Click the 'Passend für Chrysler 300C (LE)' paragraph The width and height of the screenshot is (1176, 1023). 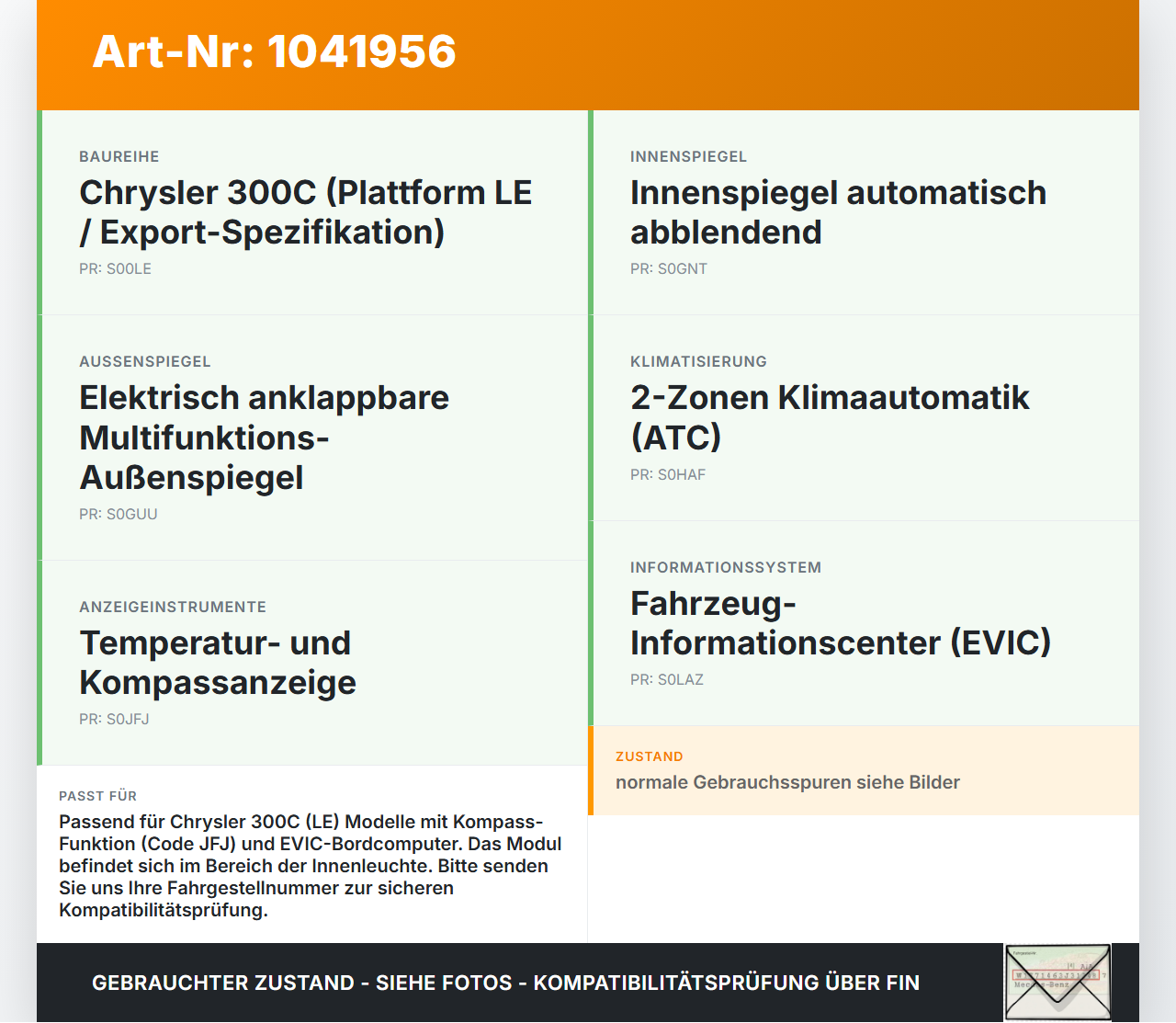pos(311,866)
